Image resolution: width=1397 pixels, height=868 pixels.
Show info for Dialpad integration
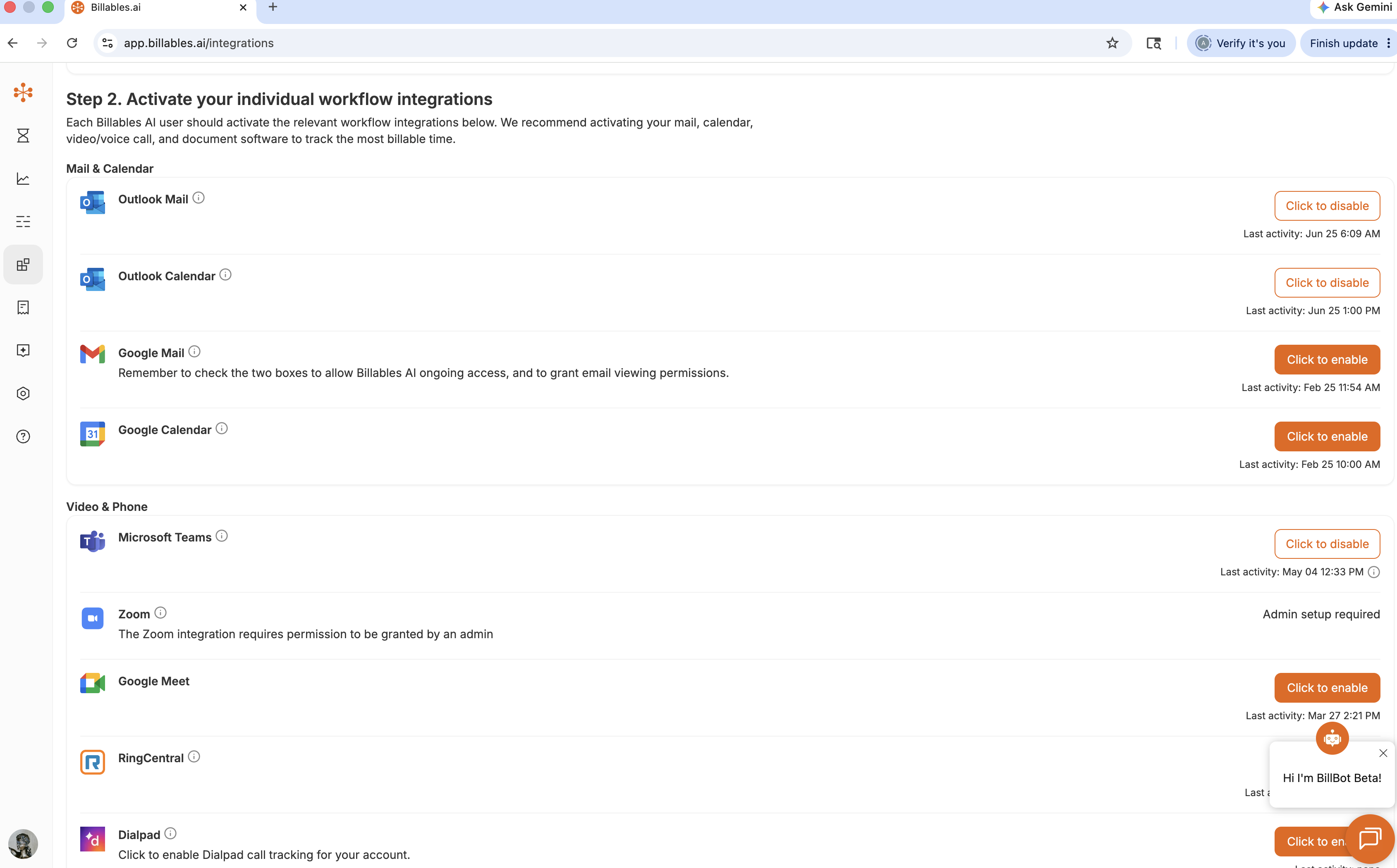pos(170,834)
